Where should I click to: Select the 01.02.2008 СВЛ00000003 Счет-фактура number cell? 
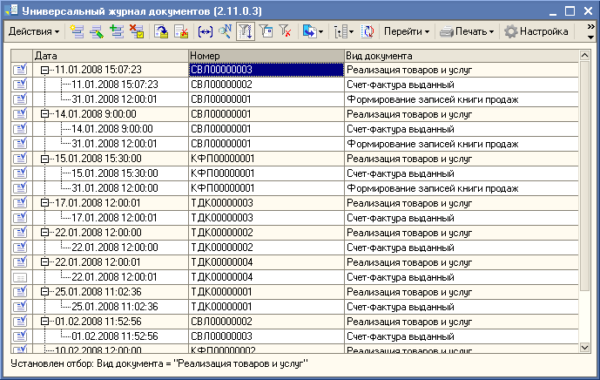(266, 336)
